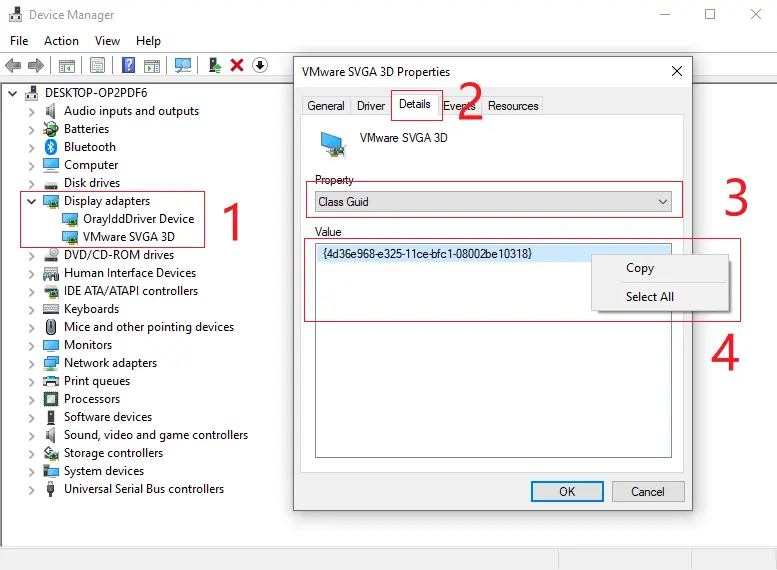
Task: Open the File menu
Action: (x=19, y=41)
